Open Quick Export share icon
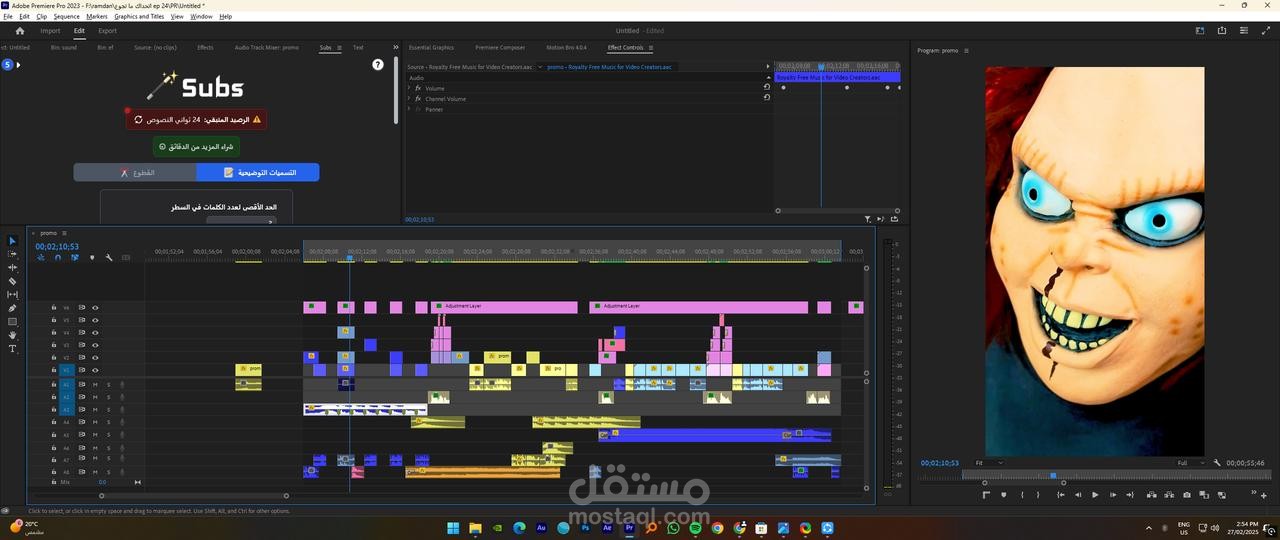The height and width of the screenshot is (540, 1280). (1222, 31)
